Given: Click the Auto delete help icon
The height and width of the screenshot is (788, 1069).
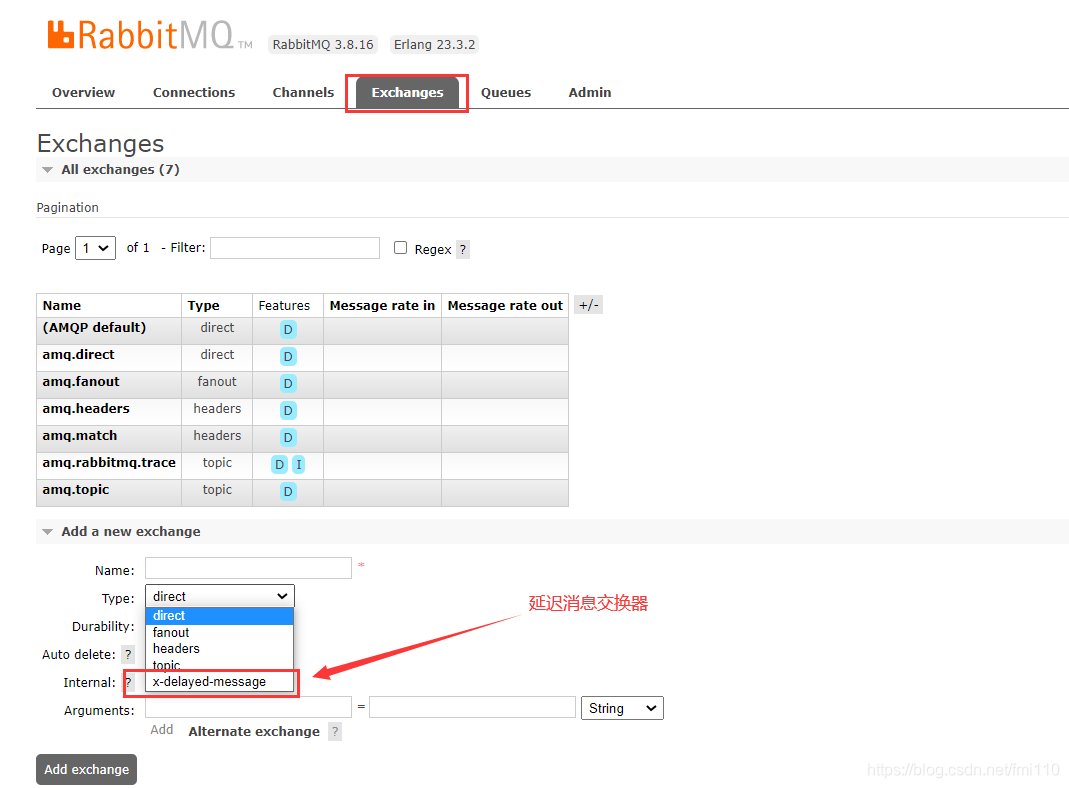Looking at the screenshot, I should click(x=127, y=654).
